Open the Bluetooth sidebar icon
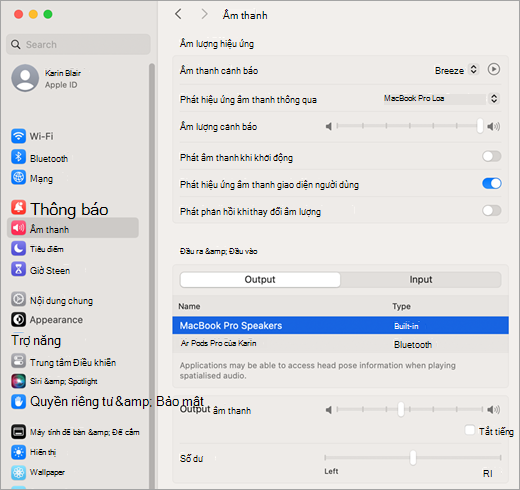 pos(18,157)
